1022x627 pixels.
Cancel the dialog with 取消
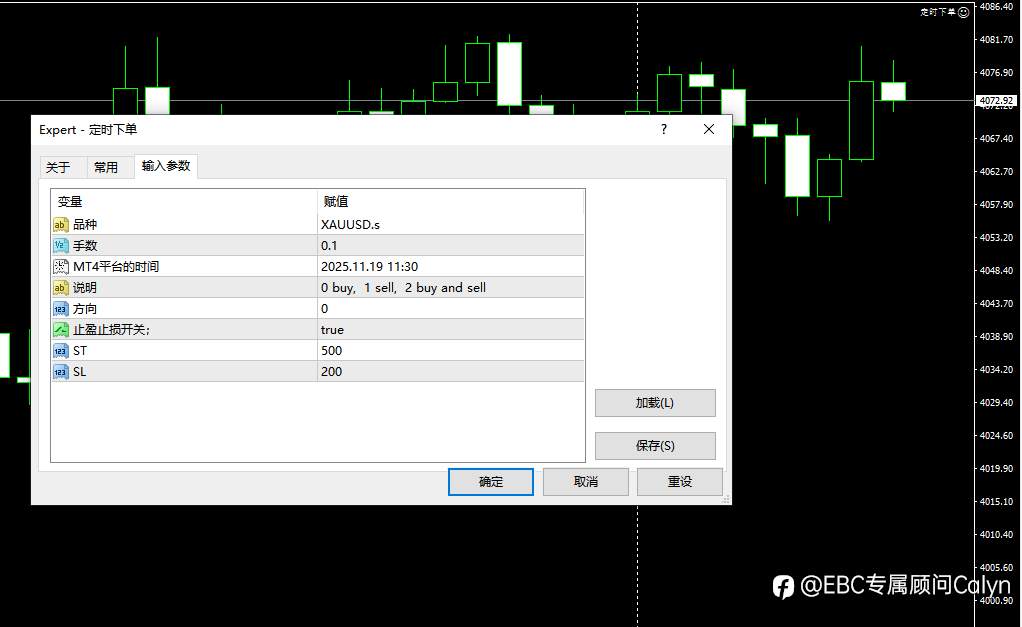[x=585, y=482]
